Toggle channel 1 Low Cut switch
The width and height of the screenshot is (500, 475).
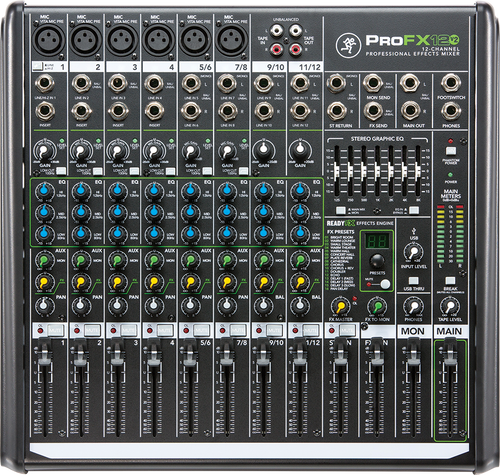pyautogui.click(x=61, y=171)
